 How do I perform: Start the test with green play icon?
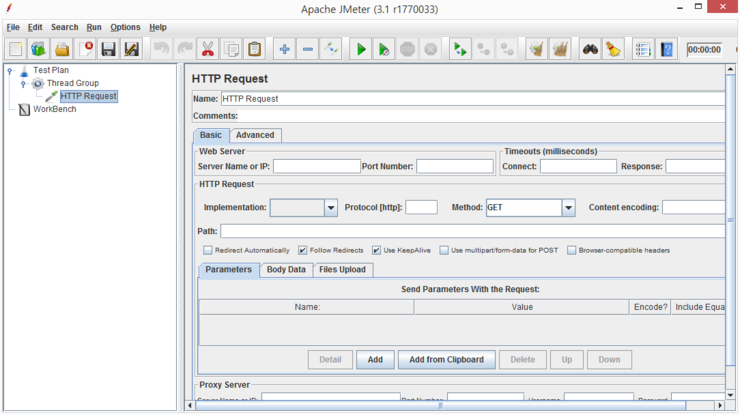click(361, 49)
